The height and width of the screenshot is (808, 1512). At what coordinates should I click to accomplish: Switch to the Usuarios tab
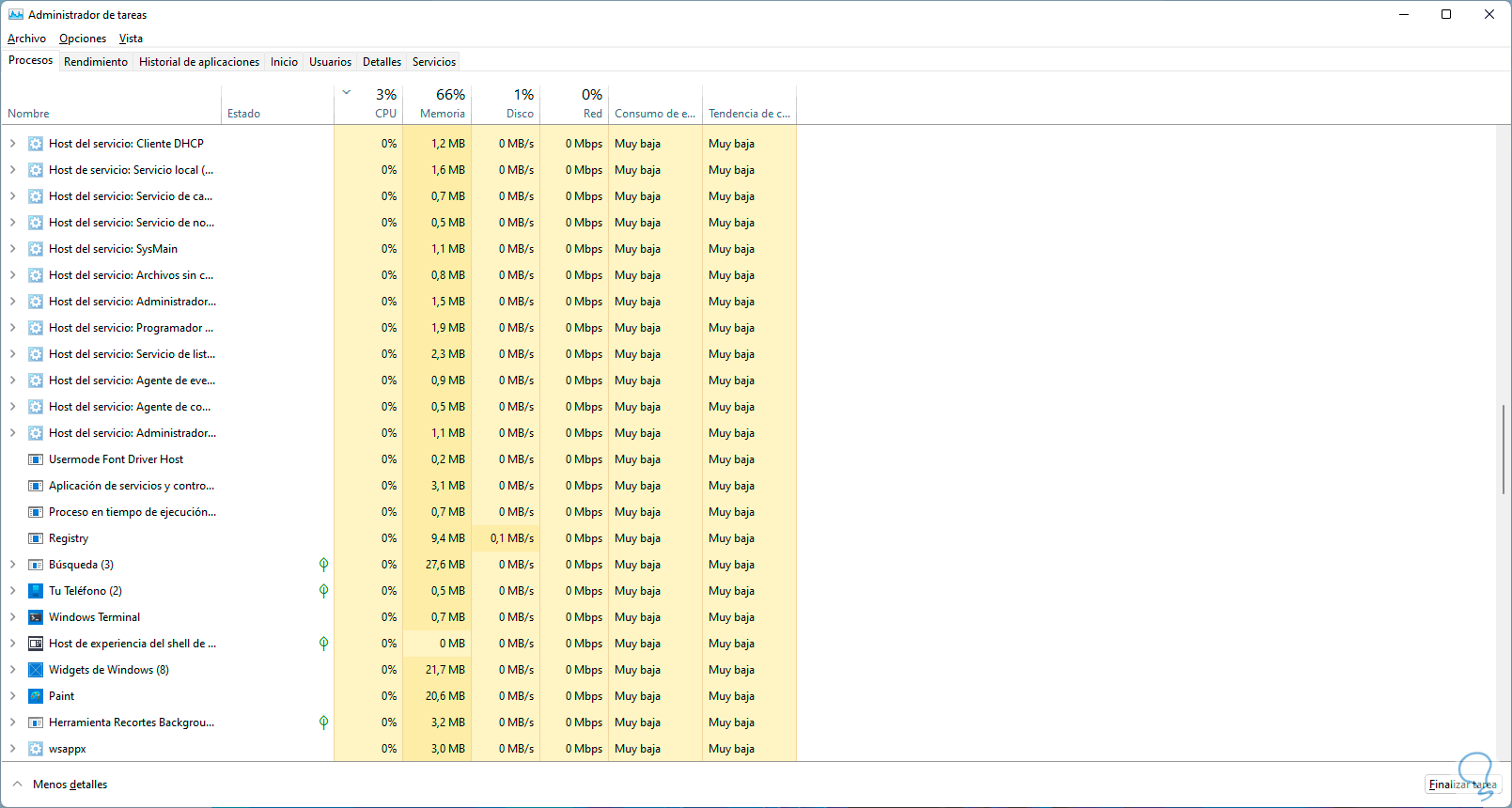(x=331, y=62)
